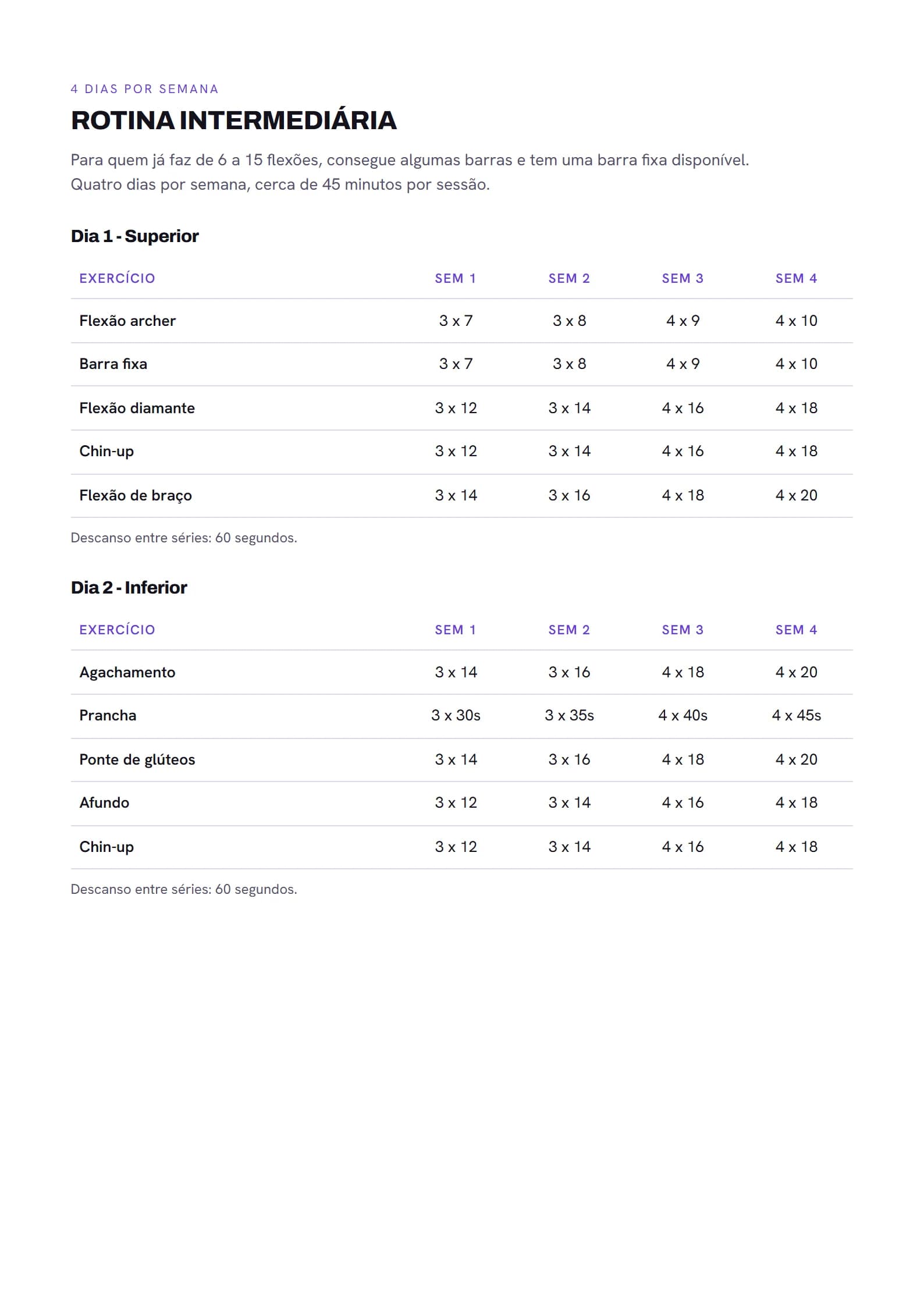Screen dimensions: 924x1307
Task: Click the ROTINA INTERMEDIÁRIA title
Action: tap(233, 120)
